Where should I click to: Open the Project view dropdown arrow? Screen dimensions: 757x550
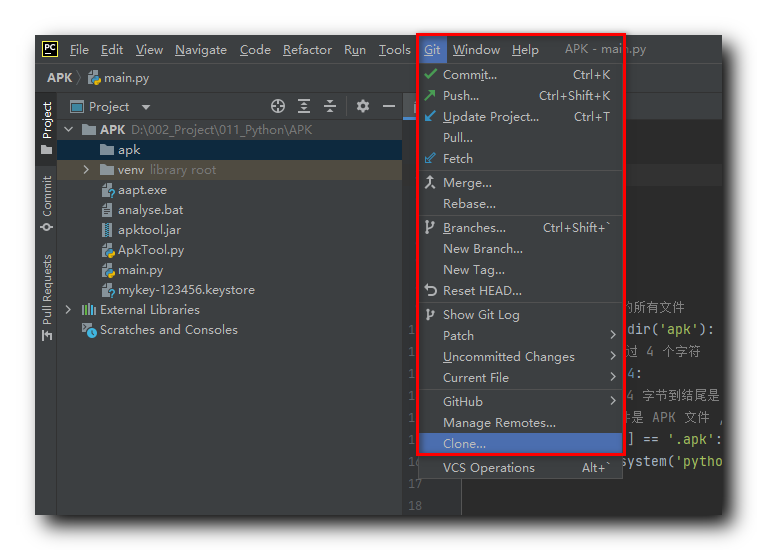(x=146, y=107)
